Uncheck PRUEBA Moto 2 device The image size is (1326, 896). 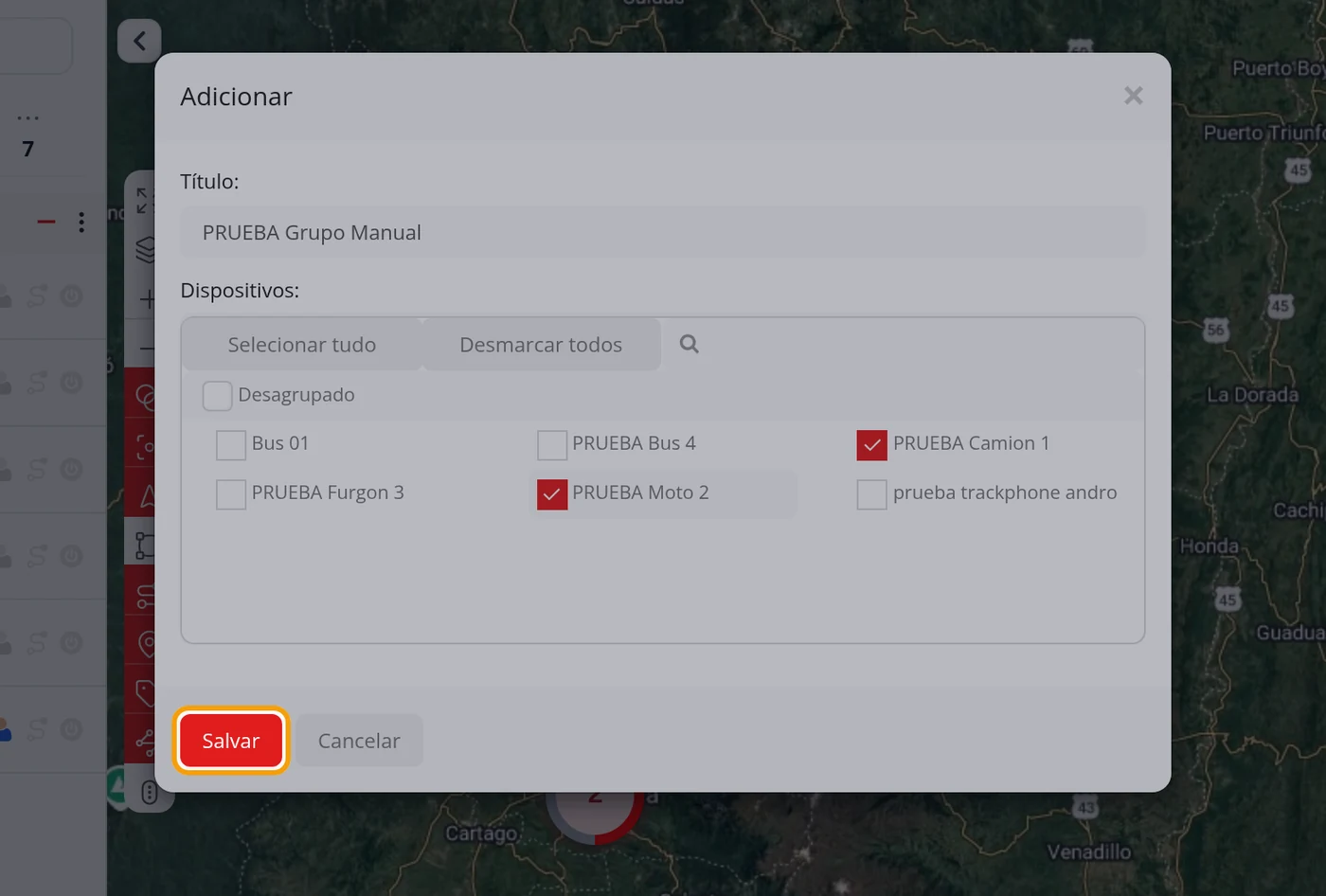coord(551,493)
